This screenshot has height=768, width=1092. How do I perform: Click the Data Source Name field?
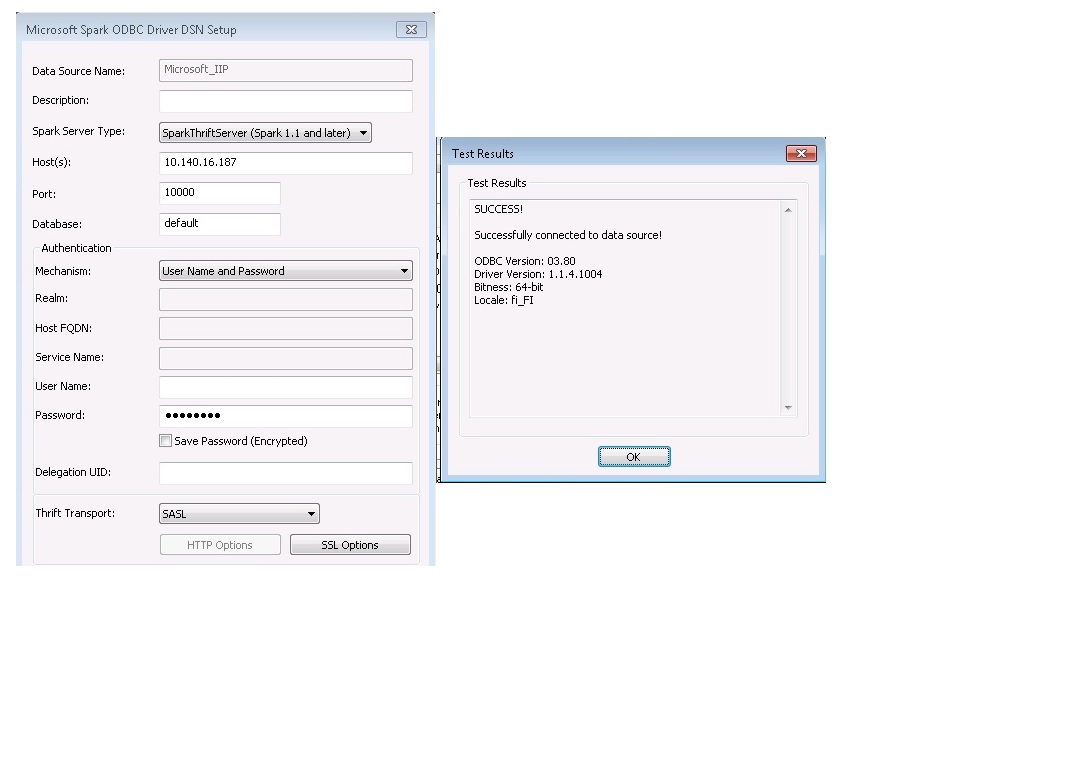285,70
